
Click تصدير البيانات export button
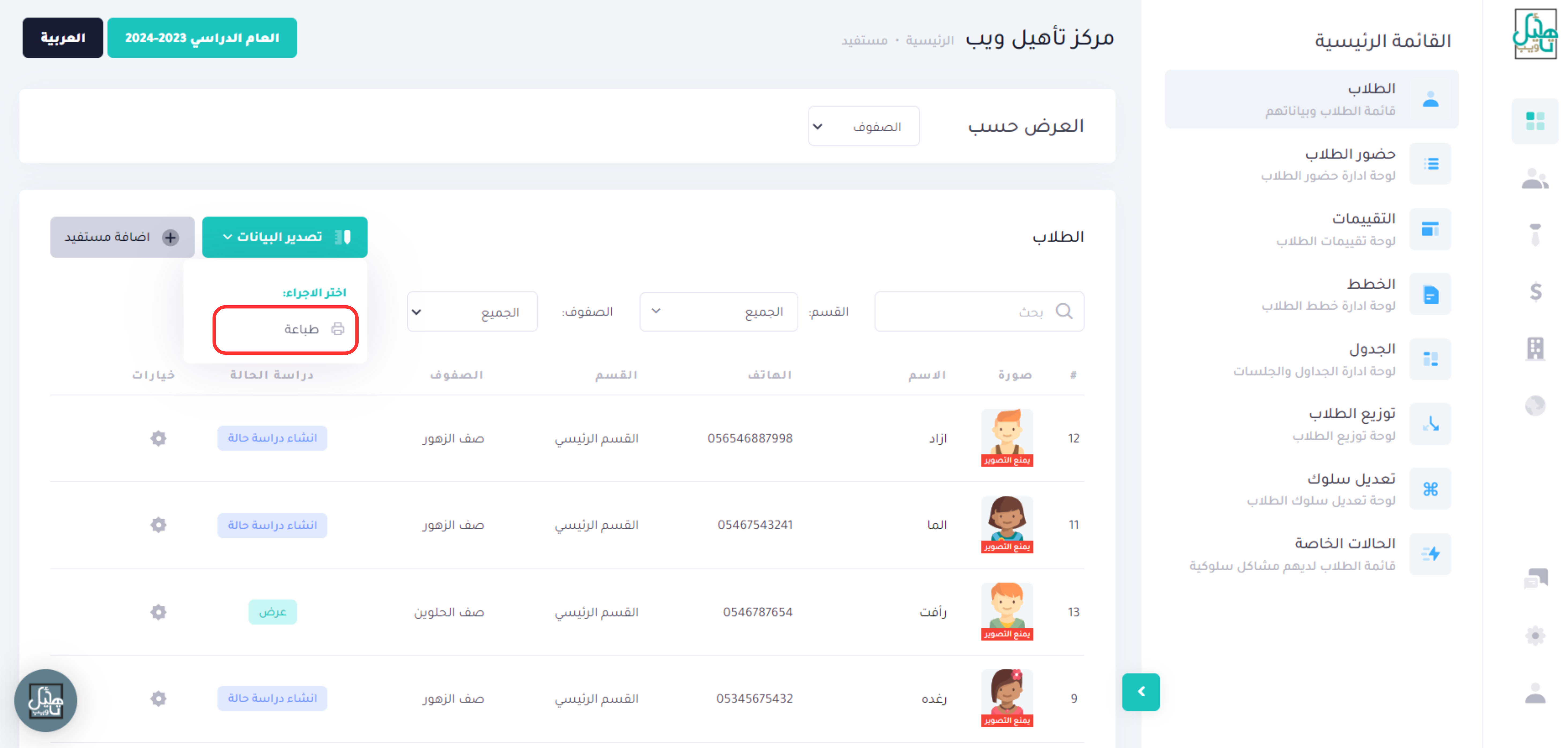(285, 237)
